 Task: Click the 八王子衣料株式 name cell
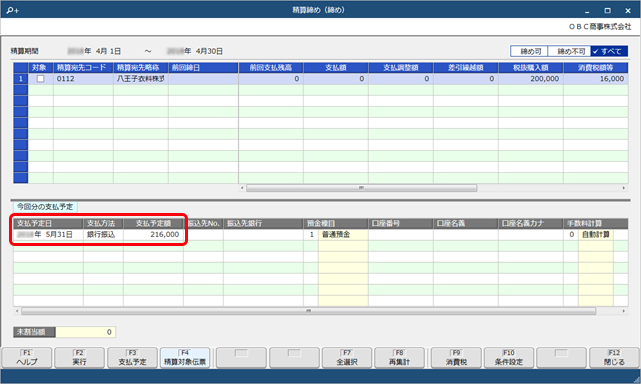click(141, 79)
